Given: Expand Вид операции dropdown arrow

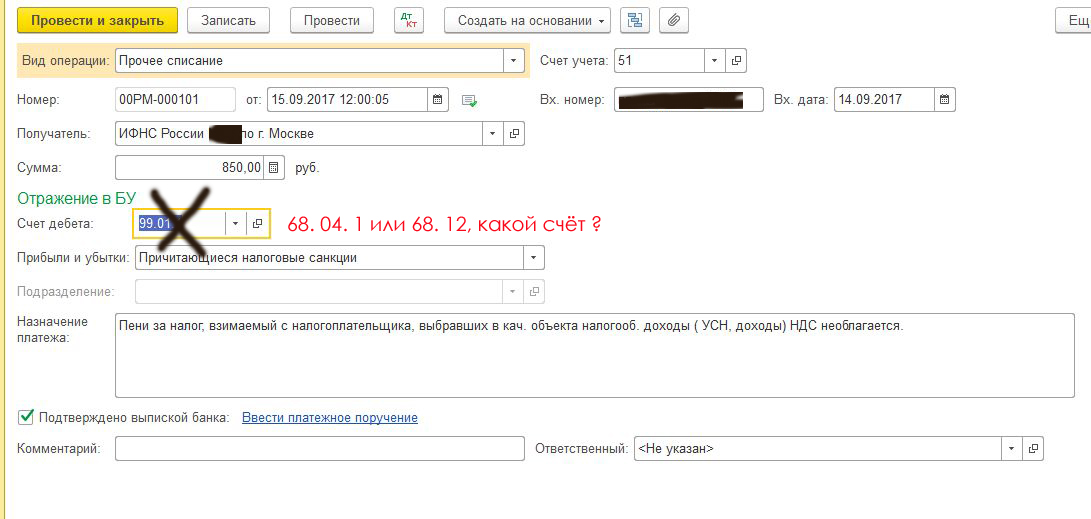Looking at the screenshot, I should coord(513,61).
